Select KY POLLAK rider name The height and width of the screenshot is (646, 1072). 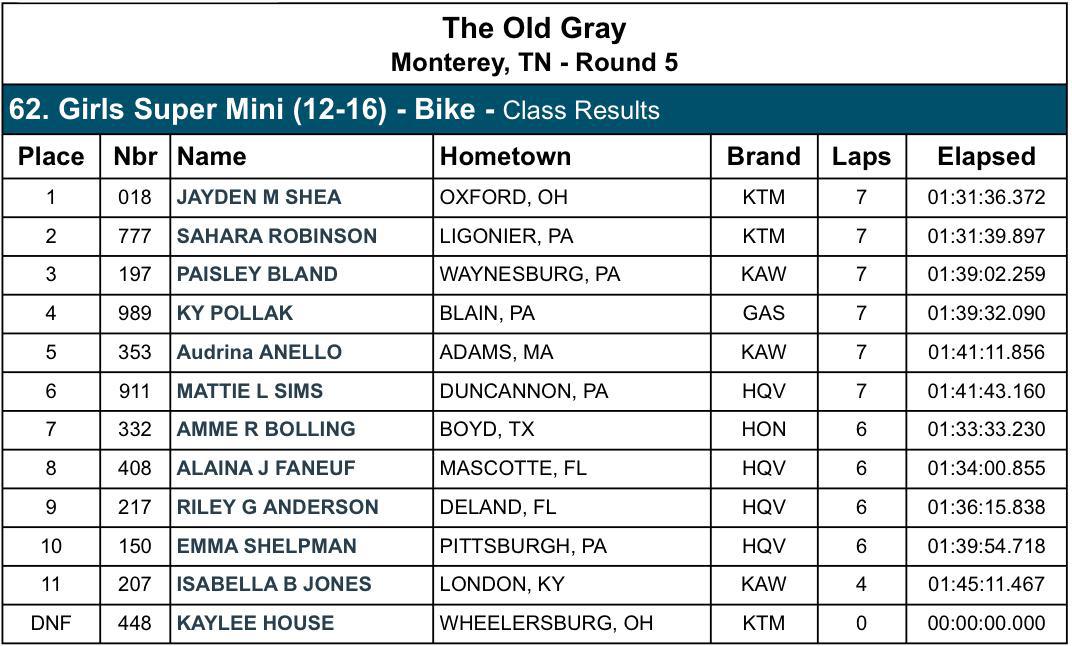234,314
